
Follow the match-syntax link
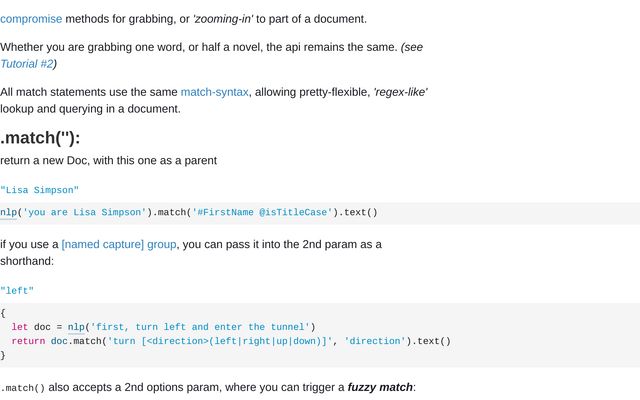pyautogui.click(x=215, y=92)
